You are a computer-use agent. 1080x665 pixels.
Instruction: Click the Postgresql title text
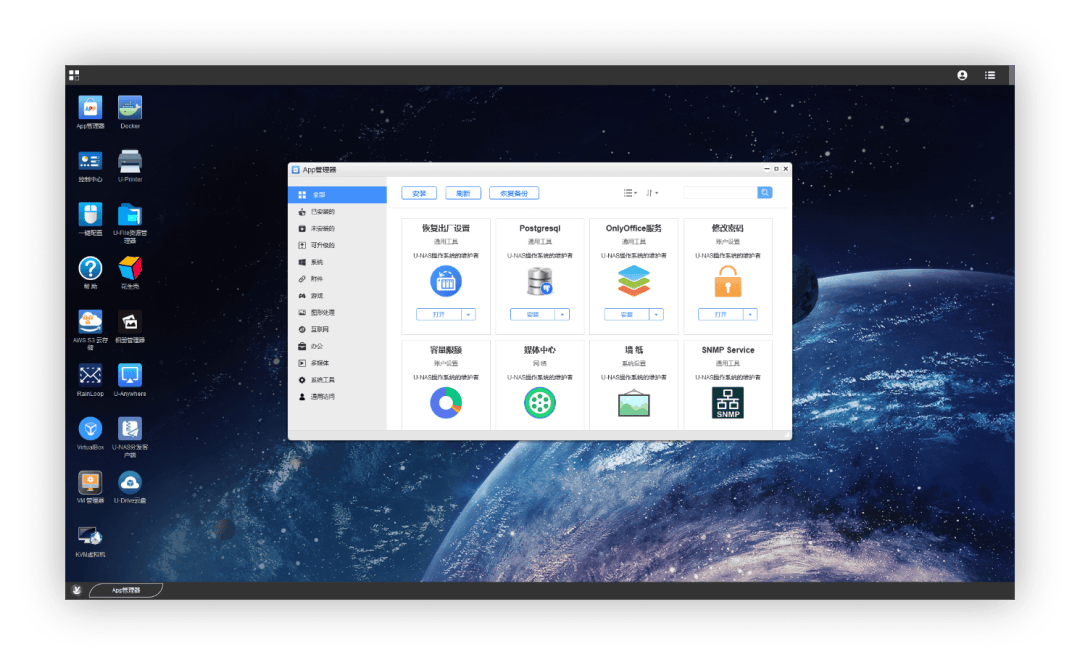click(540, 228)
